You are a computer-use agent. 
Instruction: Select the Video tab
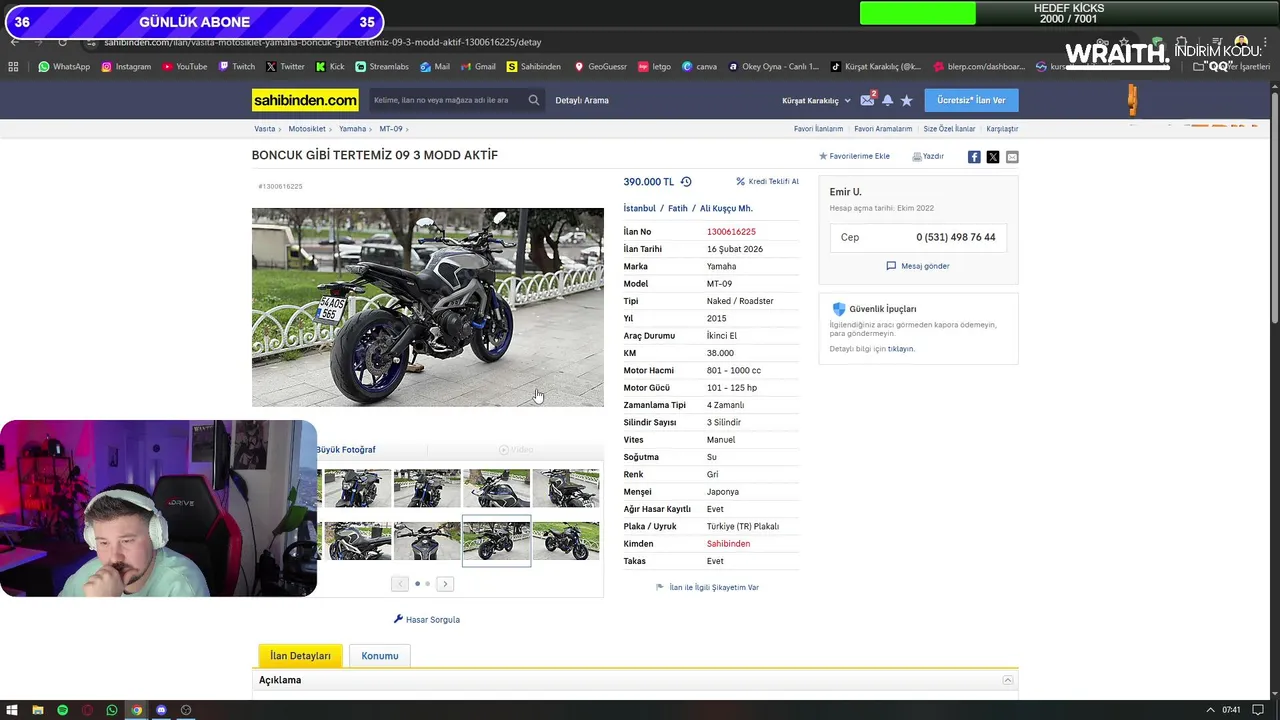[516, 450]
